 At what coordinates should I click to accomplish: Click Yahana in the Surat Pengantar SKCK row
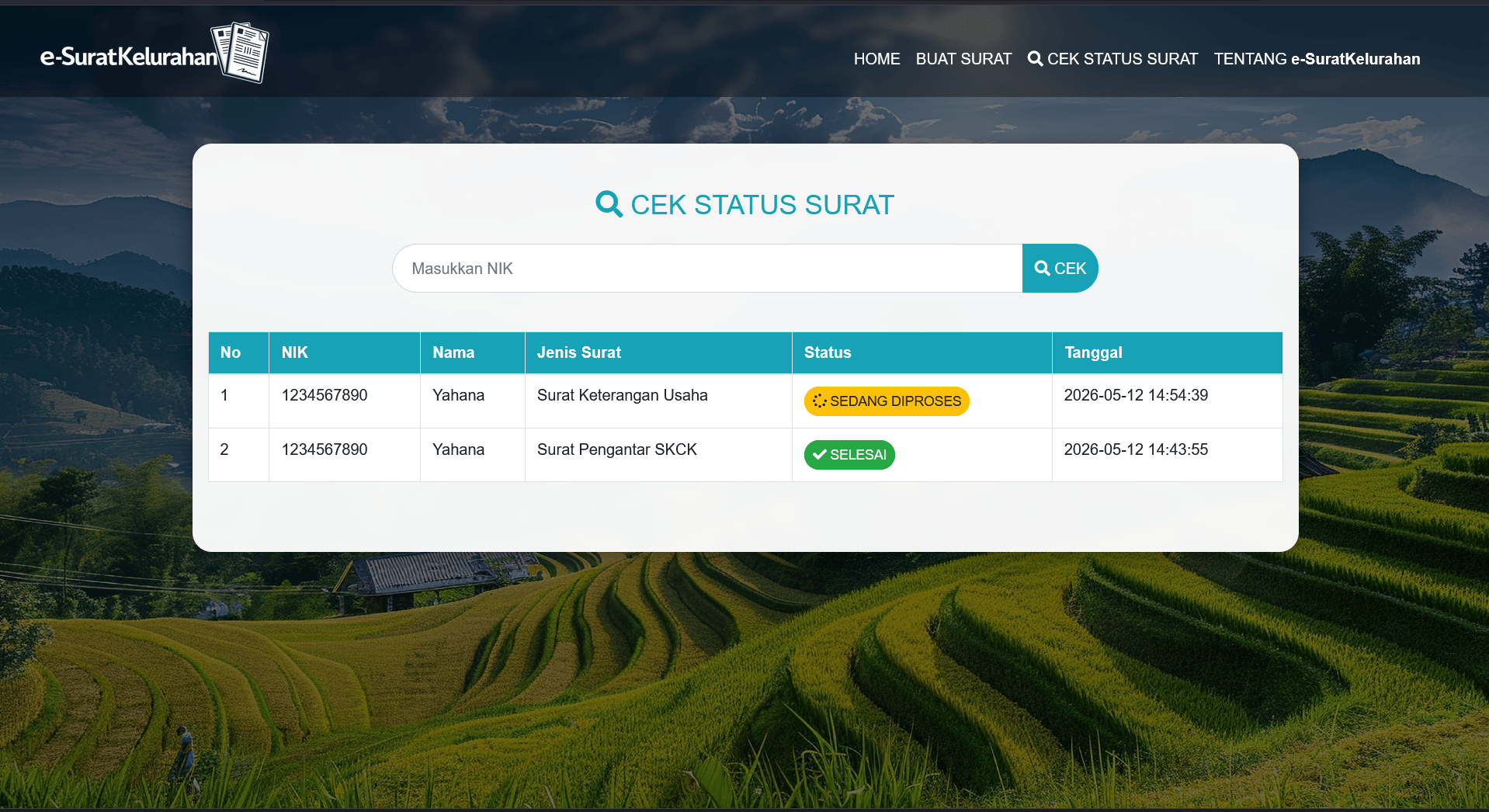pos(459,449)
